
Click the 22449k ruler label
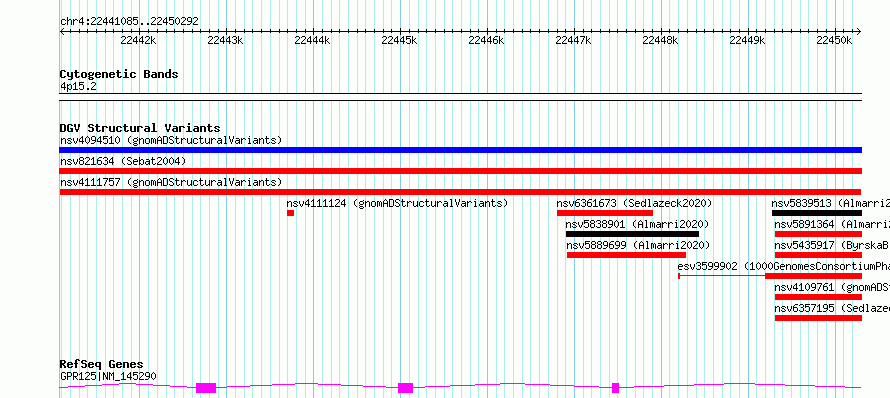click(x=748, y=40)
